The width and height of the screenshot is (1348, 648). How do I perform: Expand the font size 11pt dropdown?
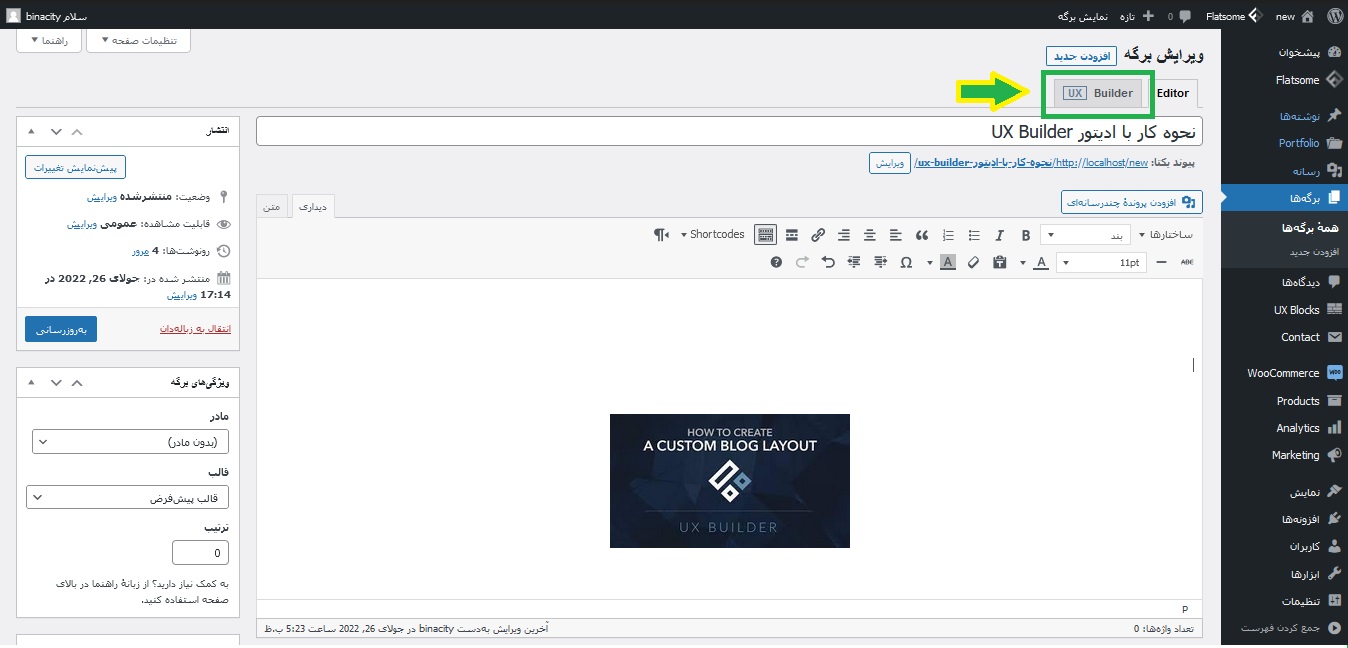coord(1101,262)
